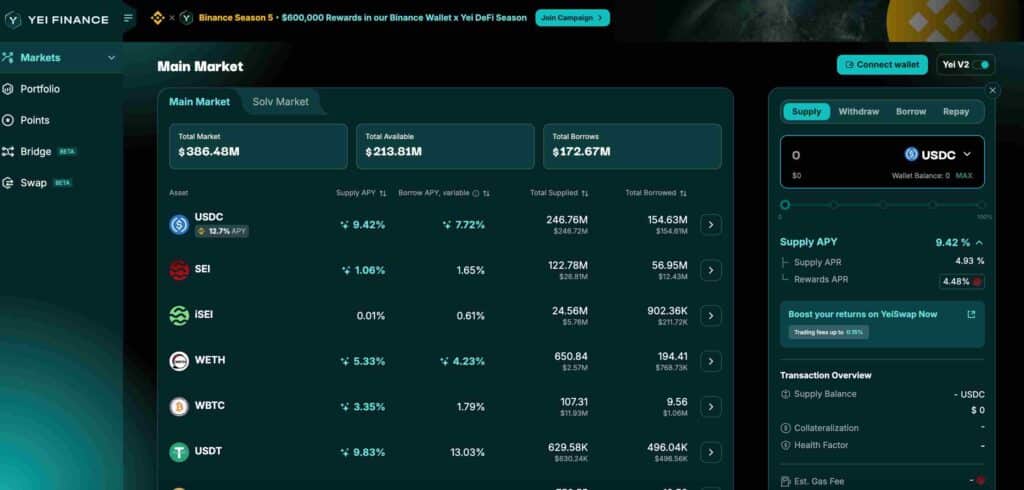Switch to the Solv Market tab
This screenshot has height=490, width=1024.
coord(280,102)
